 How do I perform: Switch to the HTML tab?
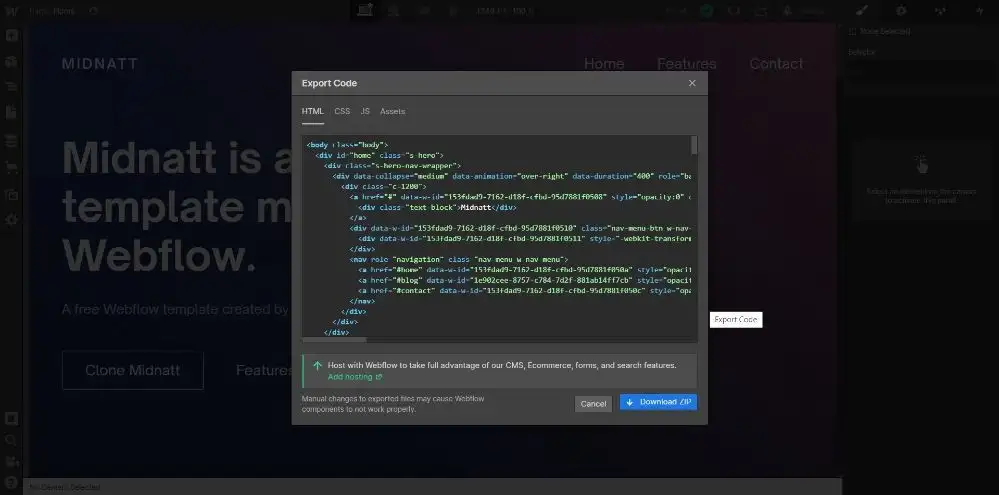pos(313,111)
